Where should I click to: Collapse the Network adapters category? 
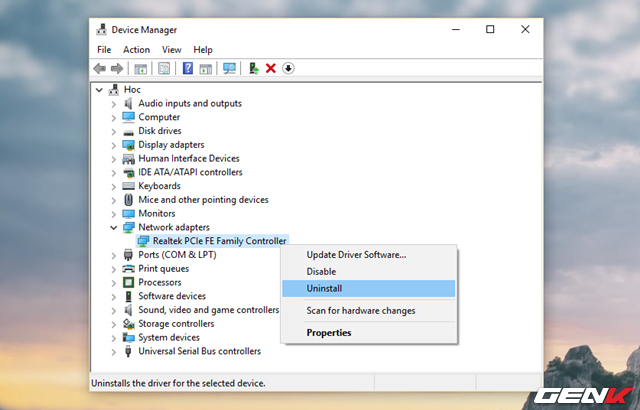(113, 228)
